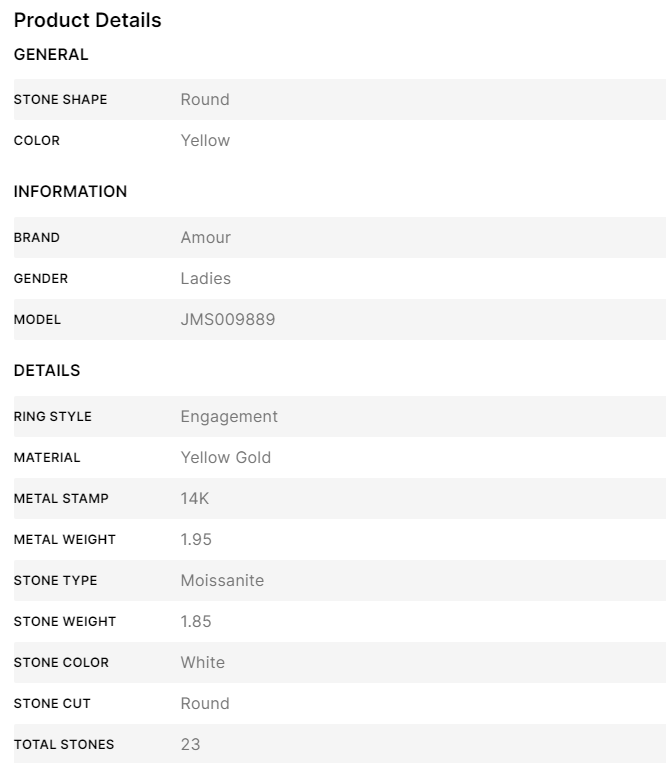This screenshot has width=666, height=763.
Task: Click the total stones value 23
Action: click(190, 744)
